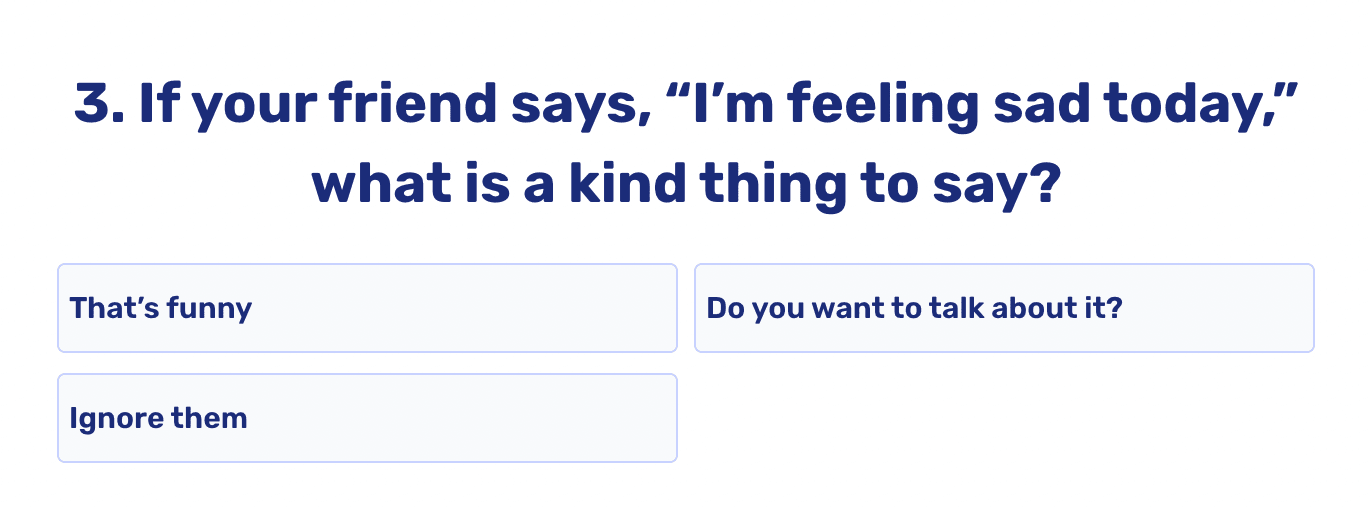Mark "Ignore them" as your answer
Image resolution: width=1368 pixels, height=508 pixels.
367,418
